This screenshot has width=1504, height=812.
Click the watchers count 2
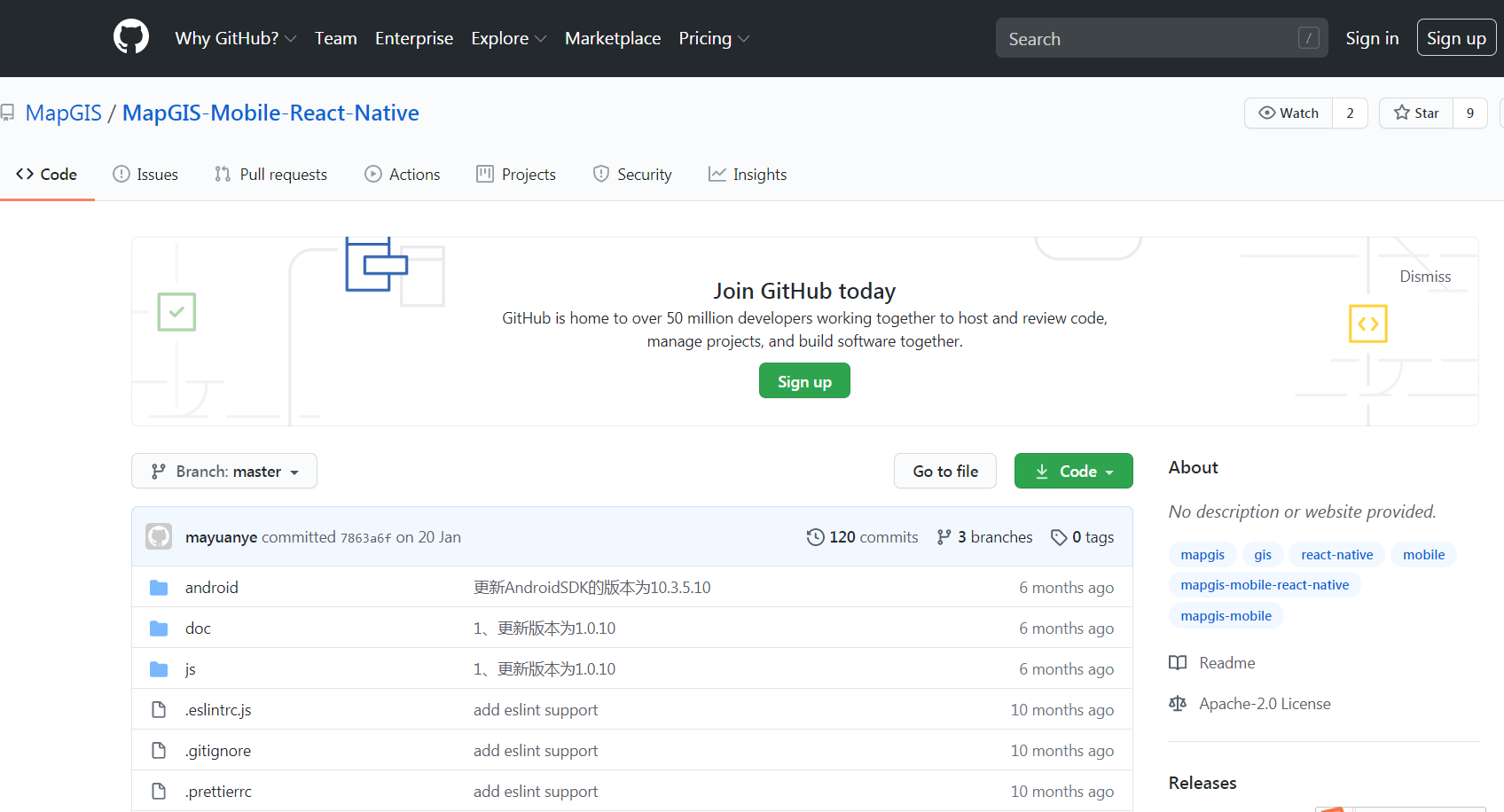tap(1351, 113)
